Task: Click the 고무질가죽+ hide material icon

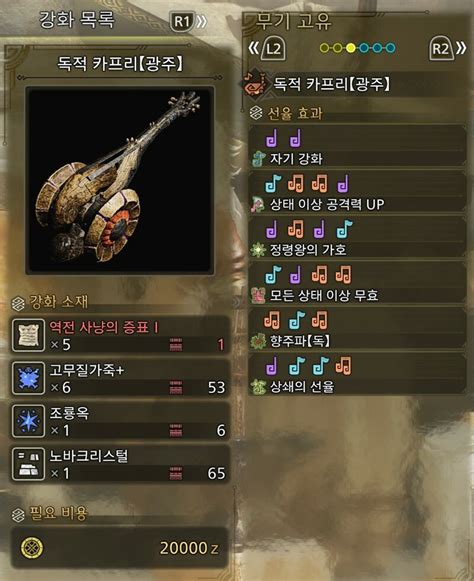Action: coord(28,378)
